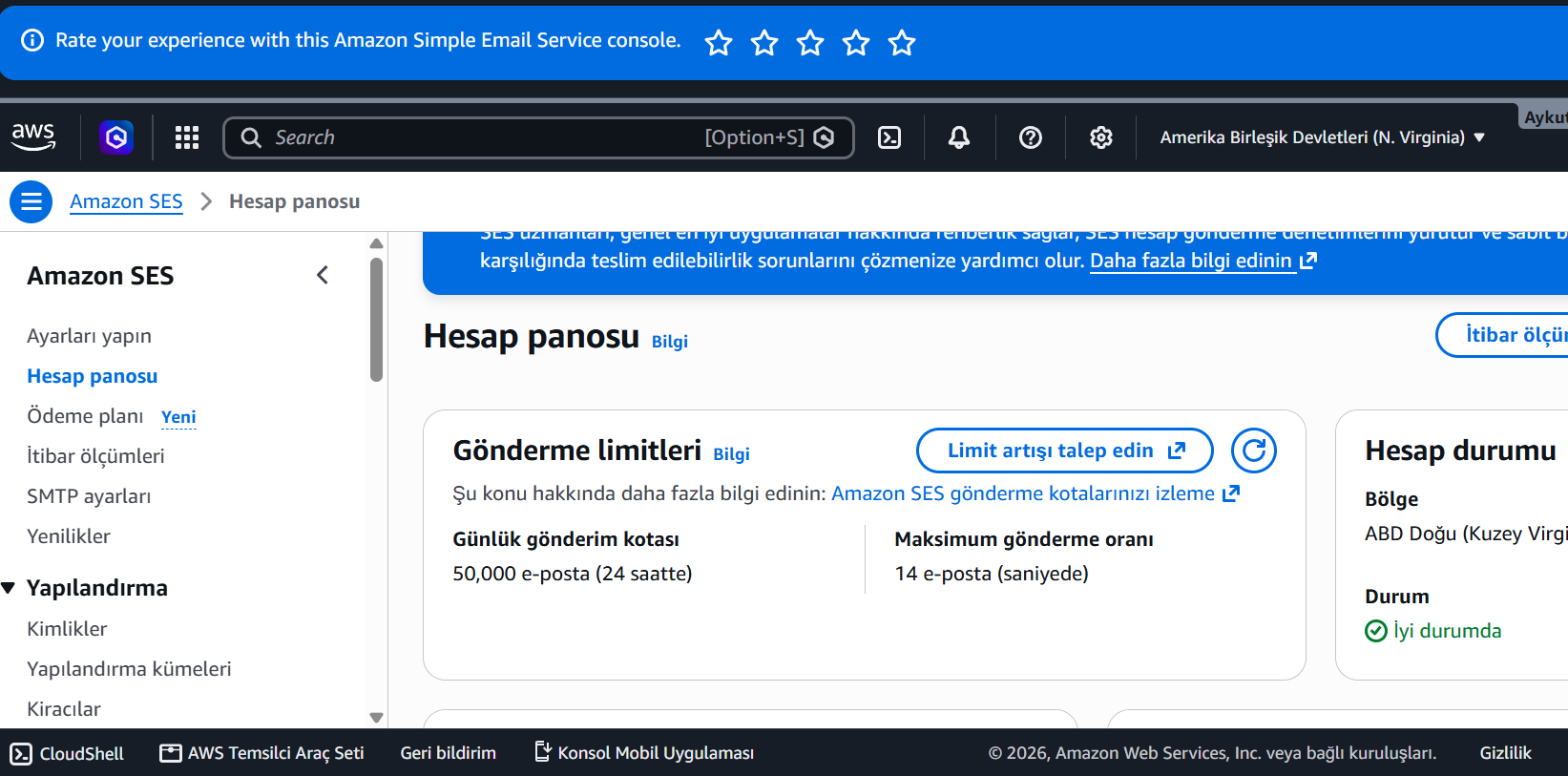
Task: Click the Maksimum gönderme oranı label
Action: click(1024, 539)
